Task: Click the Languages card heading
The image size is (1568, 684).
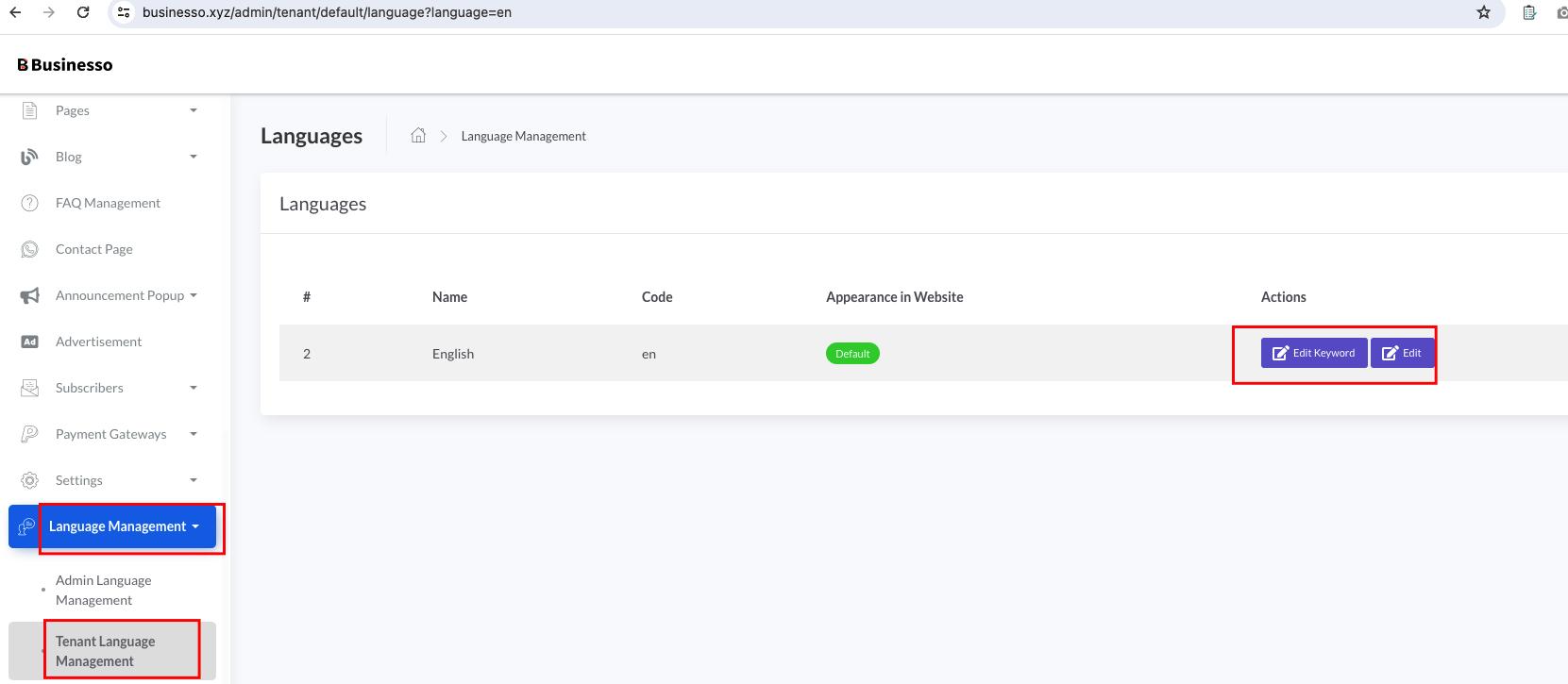Action: pyautogui.click(x=323, y=204)
